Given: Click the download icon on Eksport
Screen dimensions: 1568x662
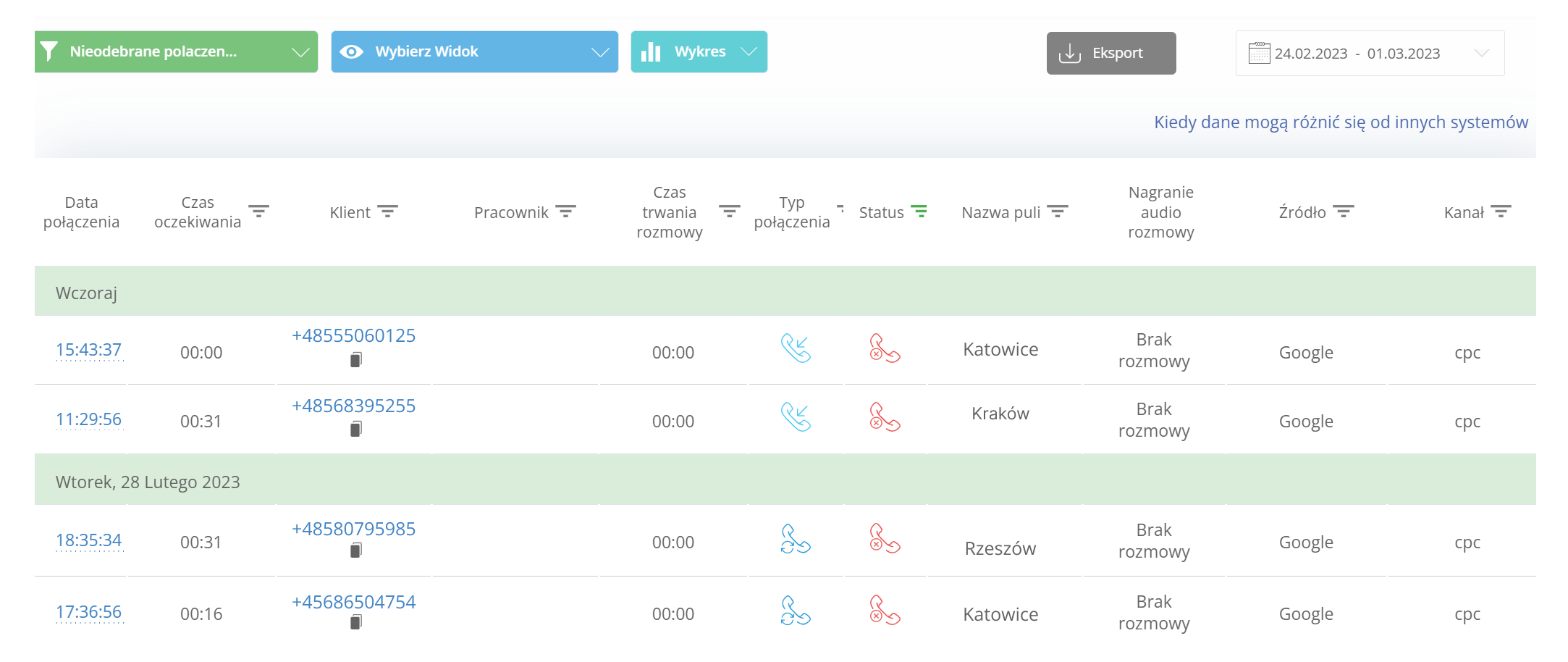Looking at the screenshot, I should (1070, 54).
